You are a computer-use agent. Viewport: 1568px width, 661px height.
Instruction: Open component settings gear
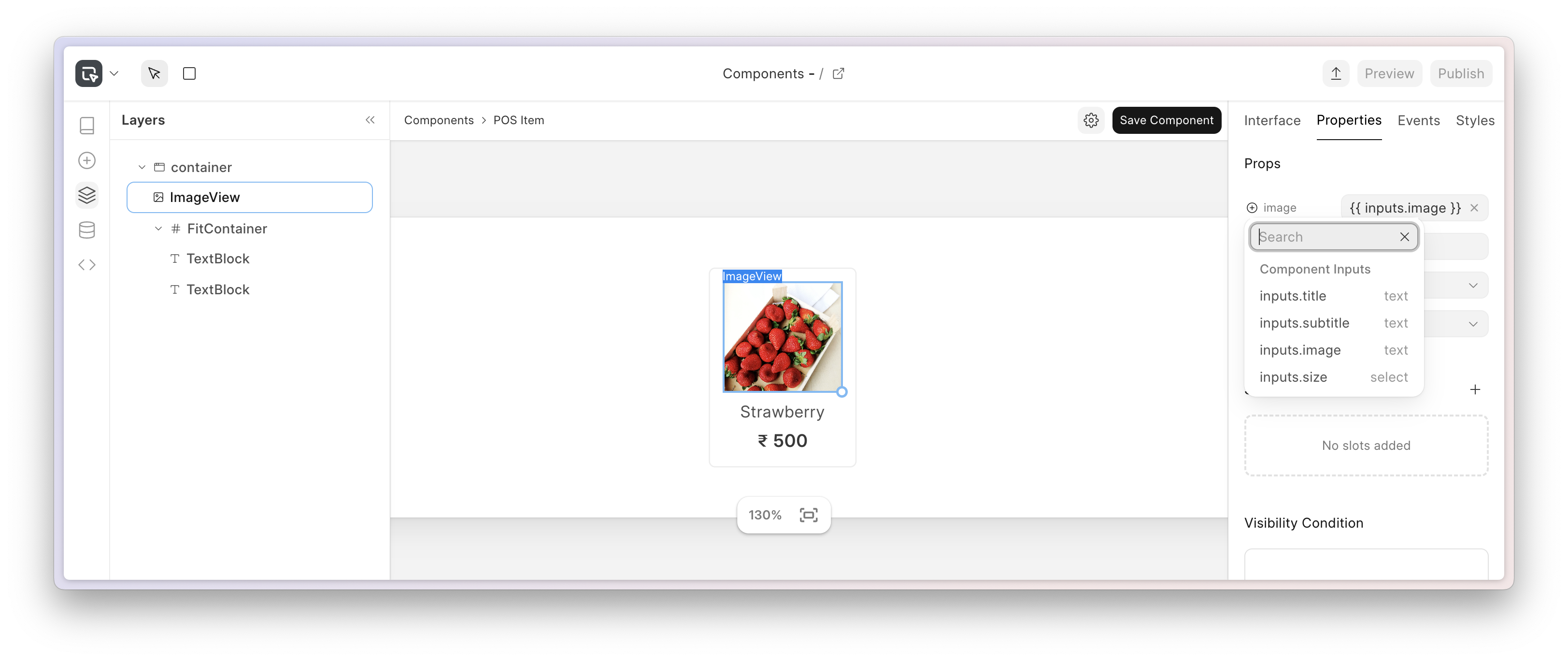coord(1091,120)
